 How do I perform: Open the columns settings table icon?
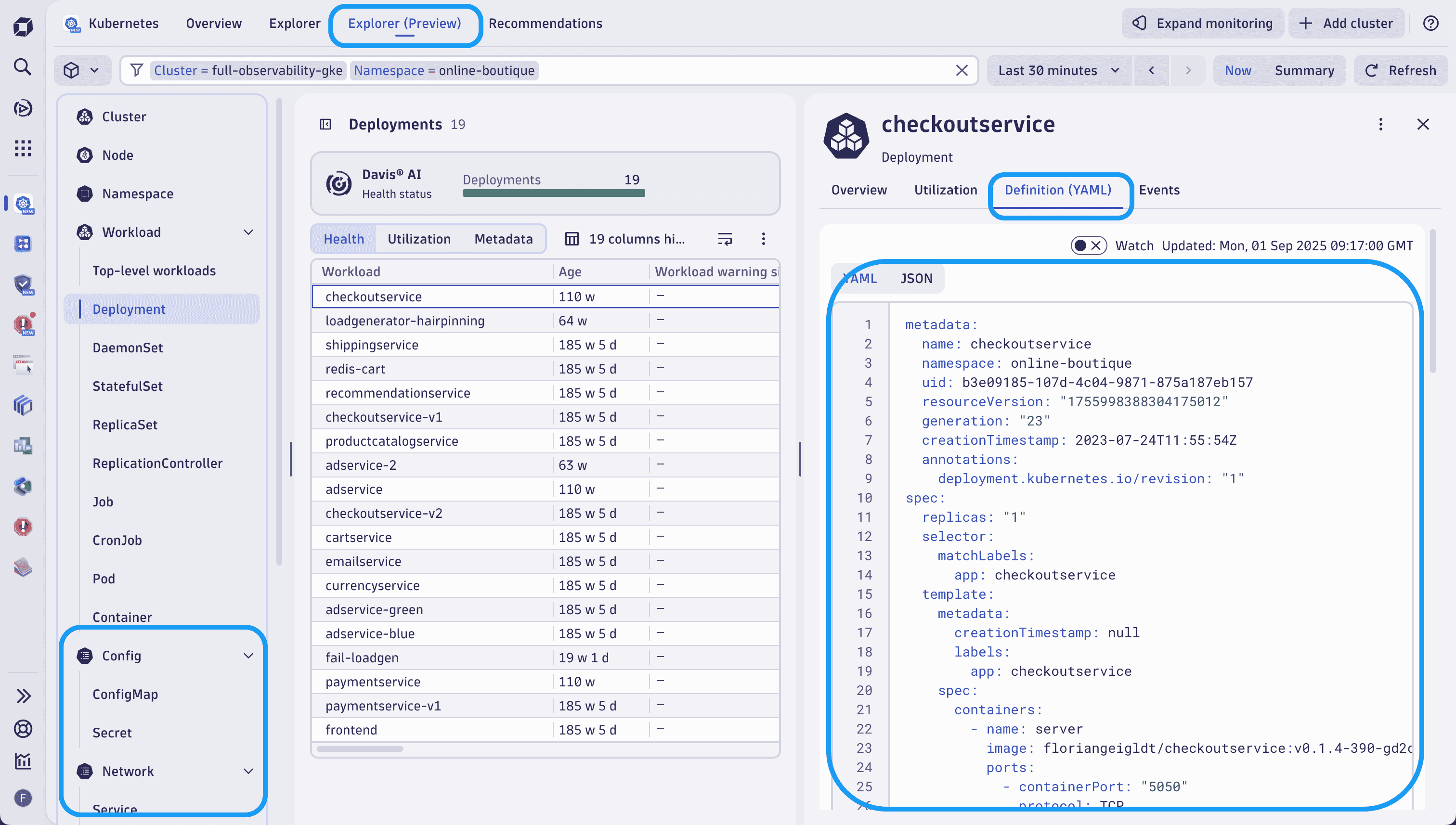coord(572,239)
